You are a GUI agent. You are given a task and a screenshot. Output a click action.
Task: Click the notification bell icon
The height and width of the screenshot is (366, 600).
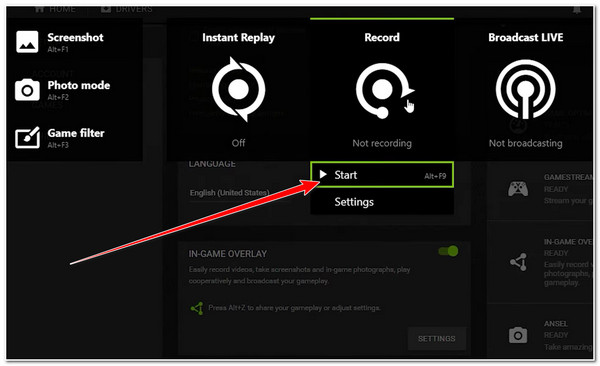[x=577, y=10]
